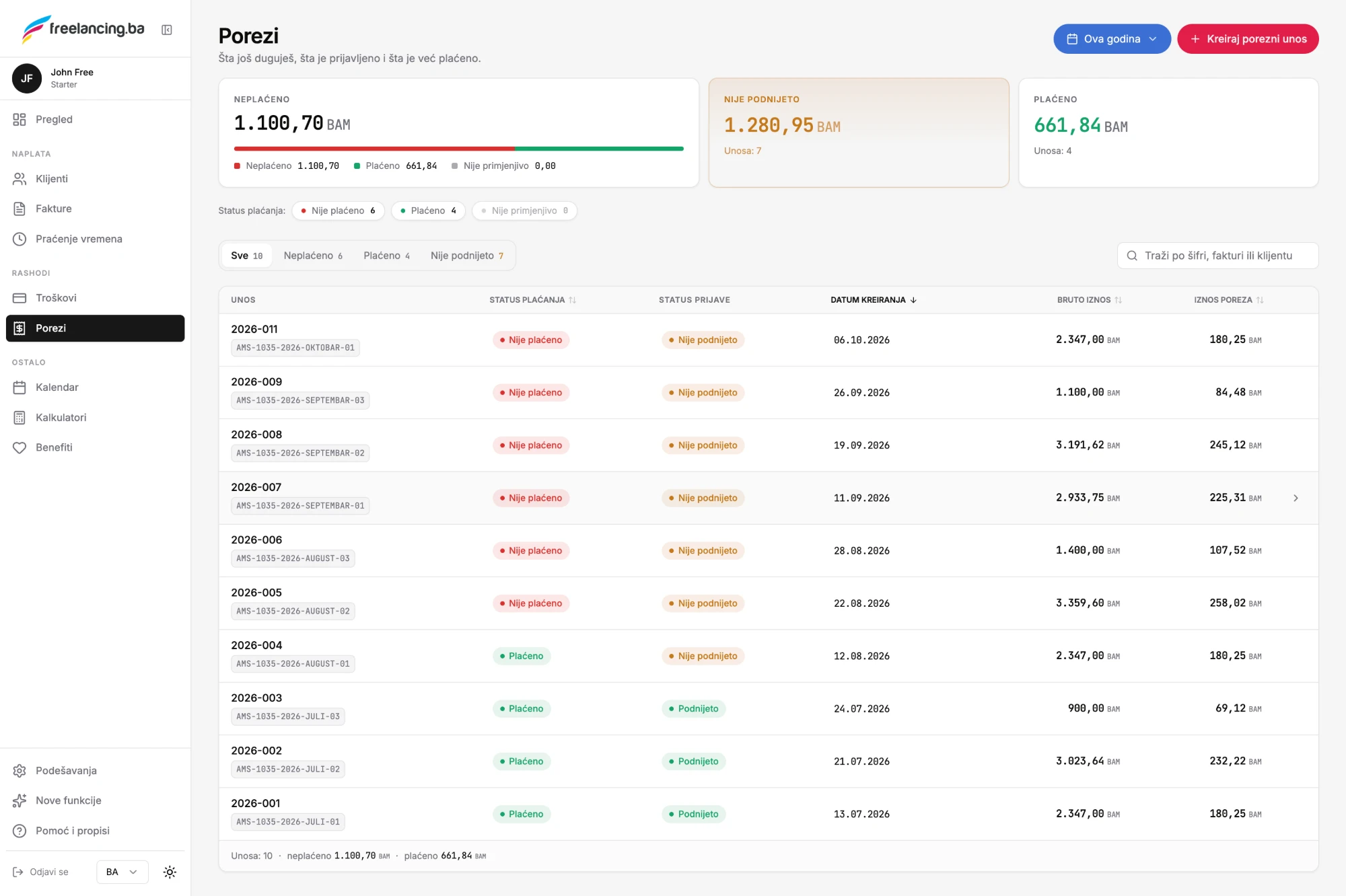Open entry 2026-011 row
This screenshot has height=896, width=1346.
pos(768,340)
